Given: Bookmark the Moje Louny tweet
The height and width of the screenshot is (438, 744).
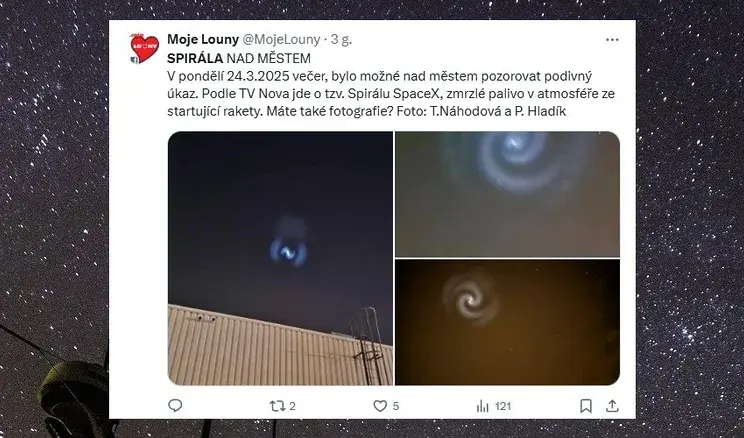Looking at the screenshot, I should (586, 406).
